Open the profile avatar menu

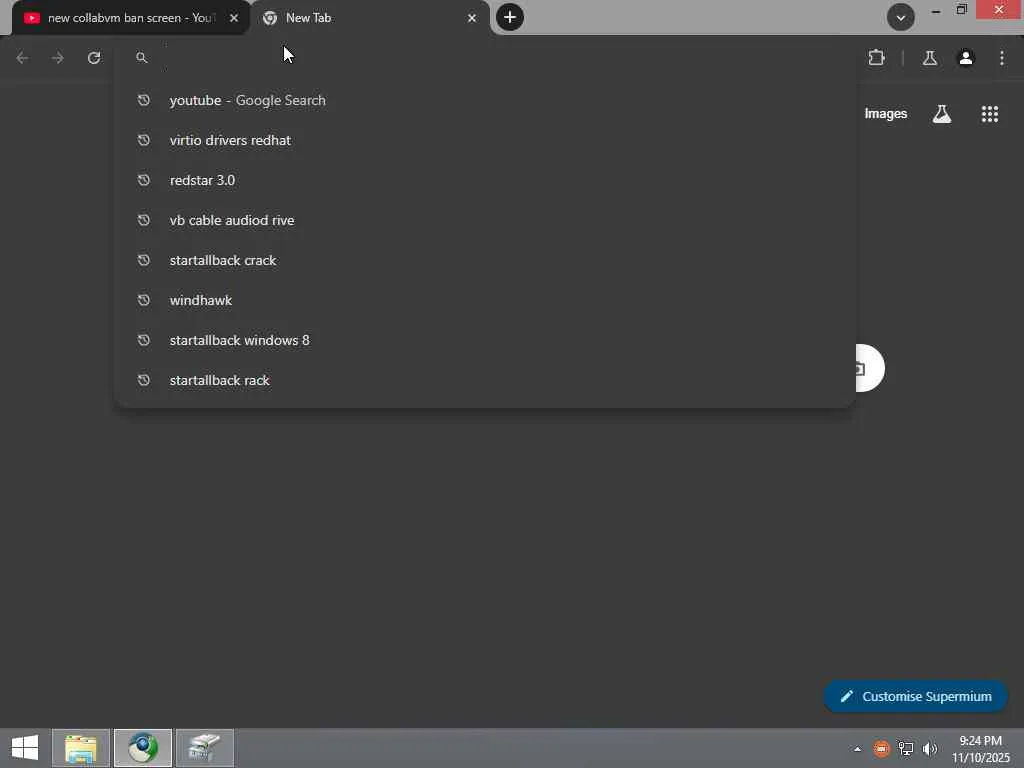coord(965,58)
